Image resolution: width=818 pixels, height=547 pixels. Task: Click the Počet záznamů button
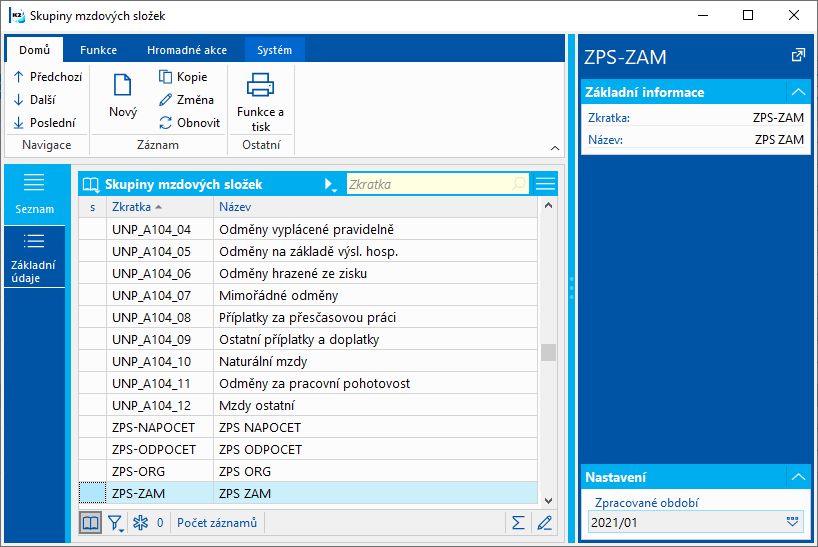click(216, 522)
